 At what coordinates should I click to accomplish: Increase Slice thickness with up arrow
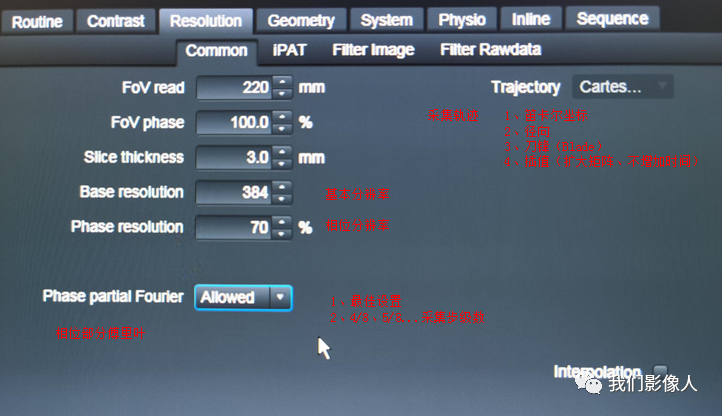pos(282,152)
